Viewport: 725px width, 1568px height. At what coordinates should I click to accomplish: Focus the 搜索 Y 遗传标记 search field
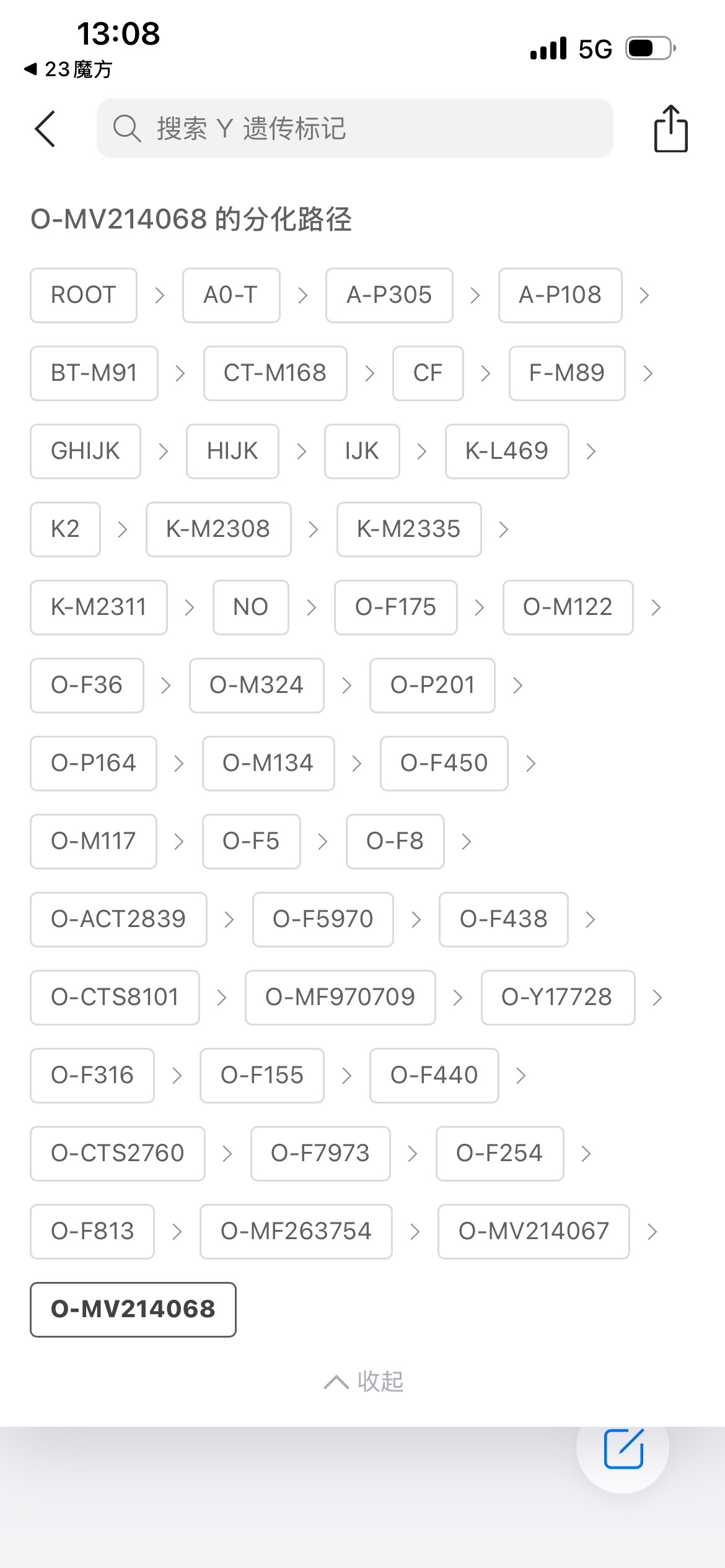372,129
